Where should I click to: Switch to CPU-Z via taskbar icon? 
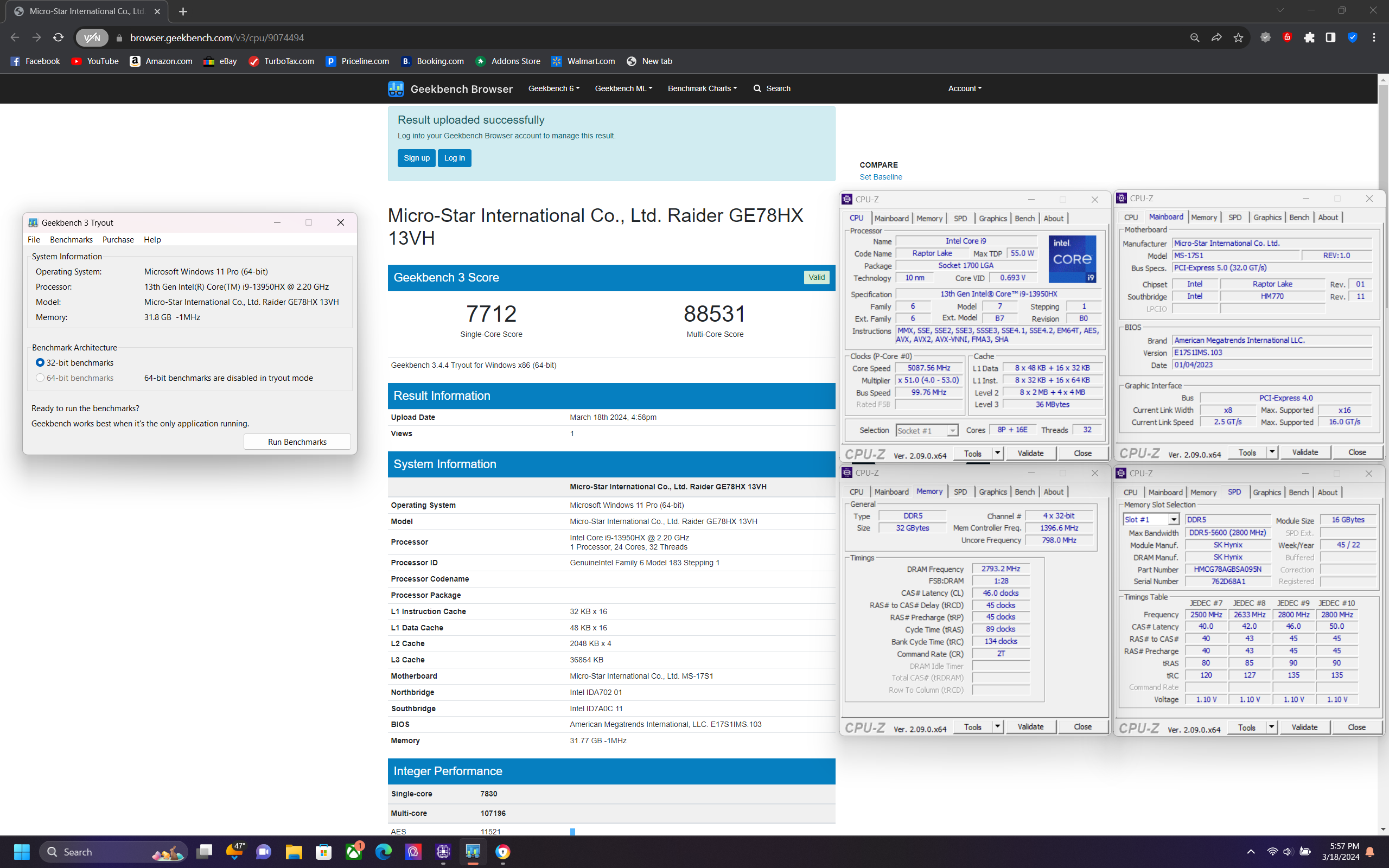(x=443, y=851)
